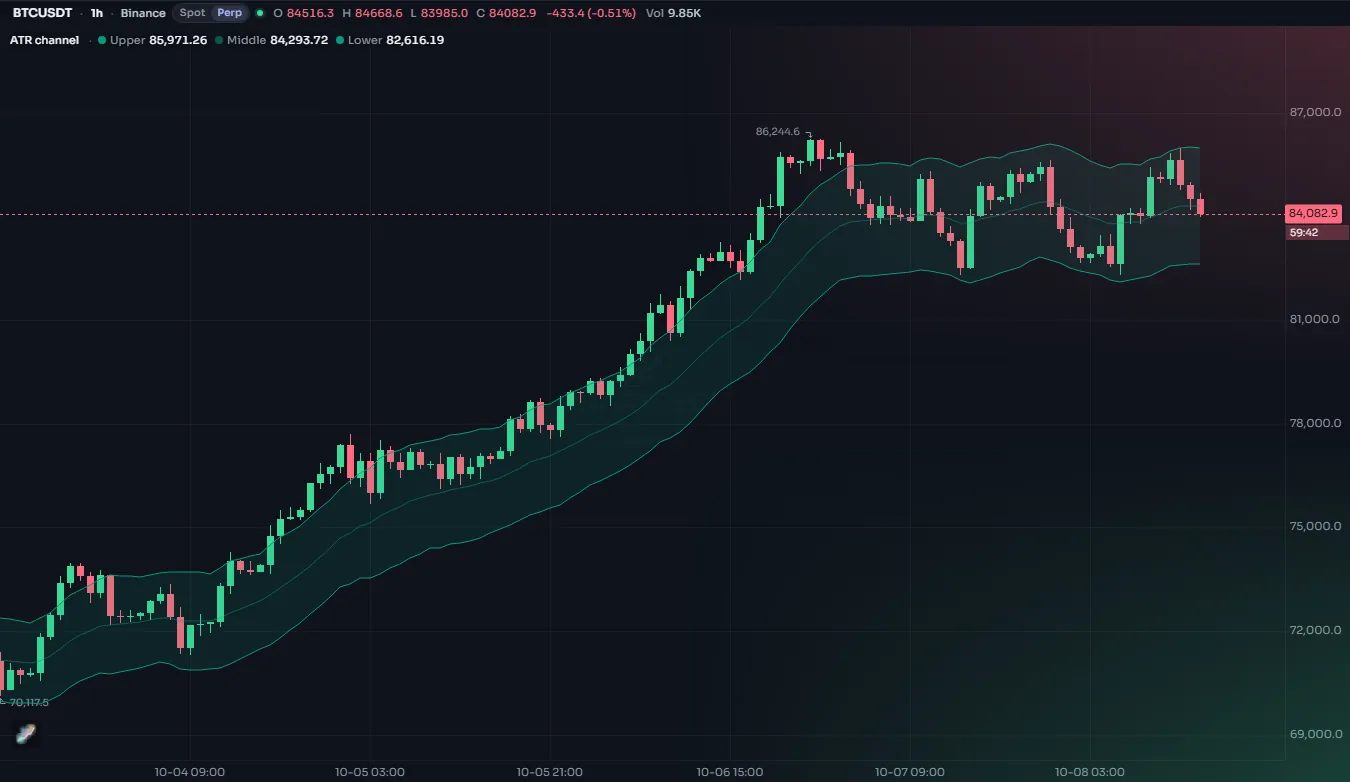Click the Middle band value 84,293.72
The image size is (1350, 782).
(299, 40)
